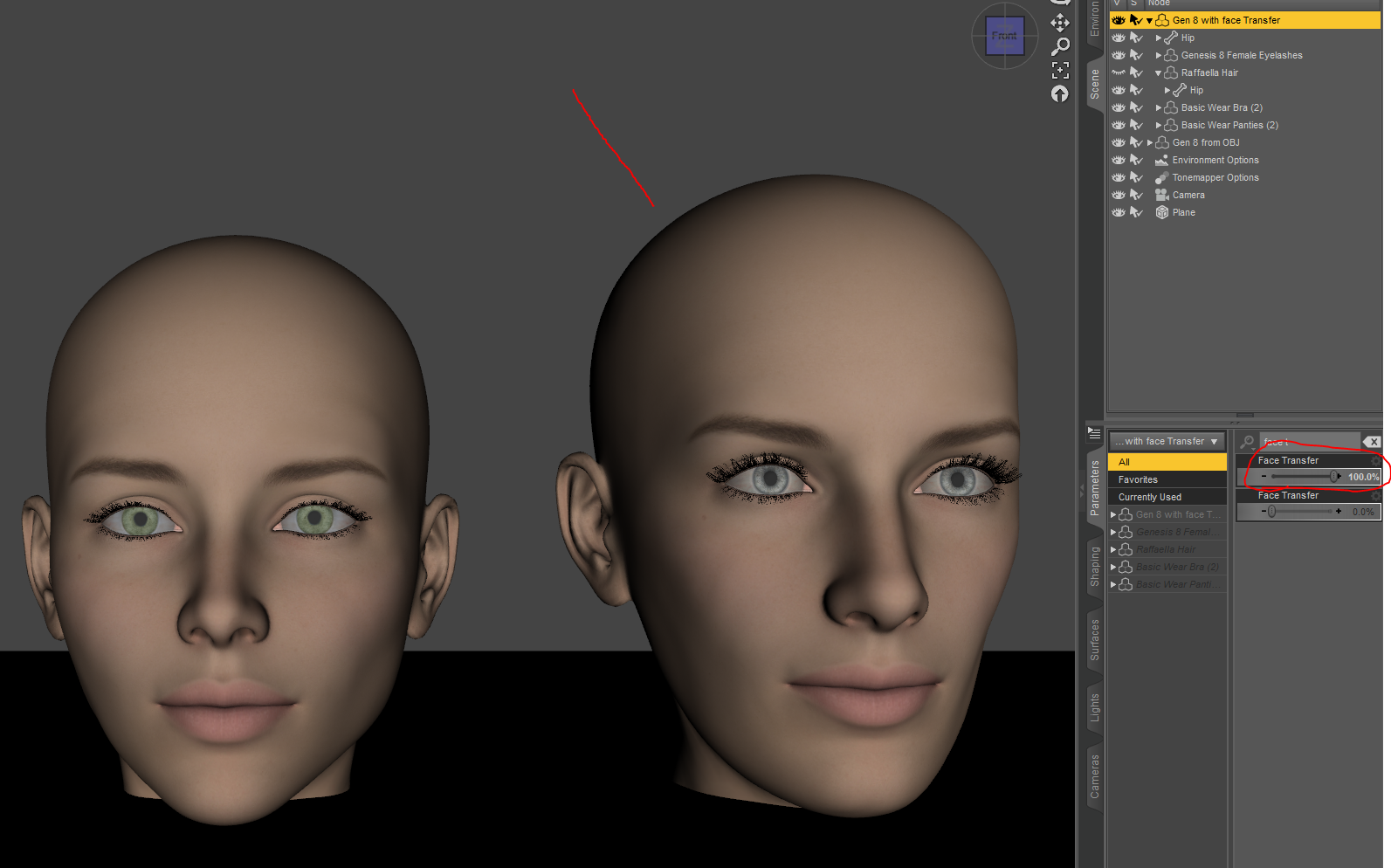Filter by Currently Used parameters
The width and height of the screenshot is (1391, 868).
click(x=1167, y=497)
